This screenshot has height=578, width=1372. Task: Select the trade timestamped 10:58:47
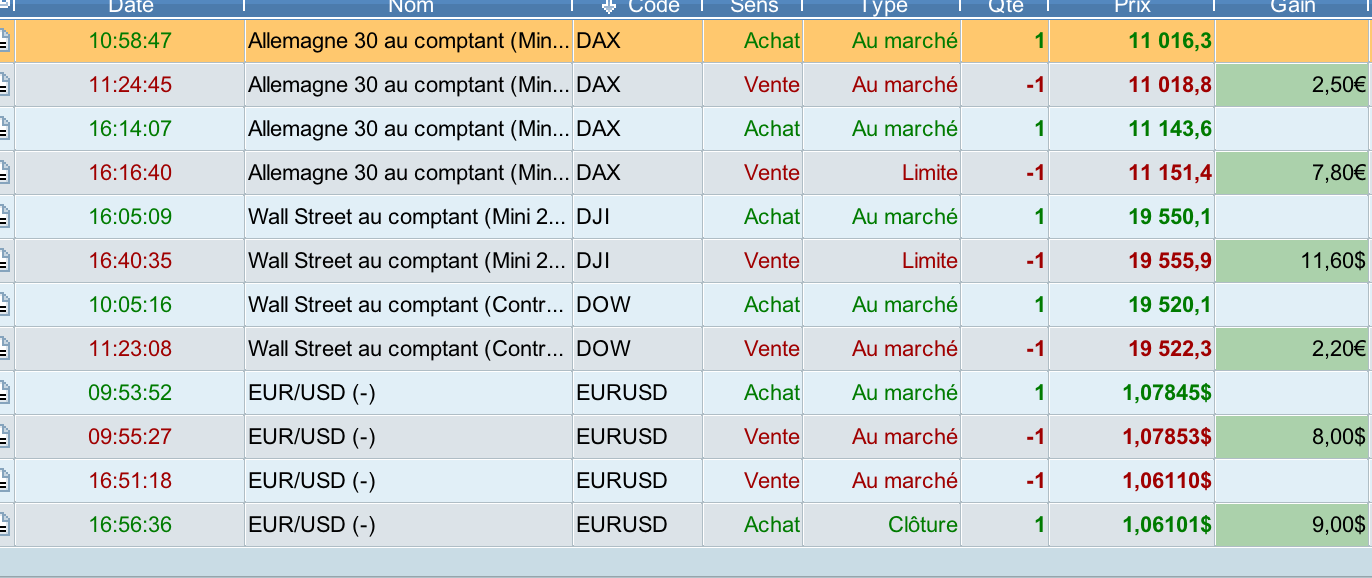[686, 41]
